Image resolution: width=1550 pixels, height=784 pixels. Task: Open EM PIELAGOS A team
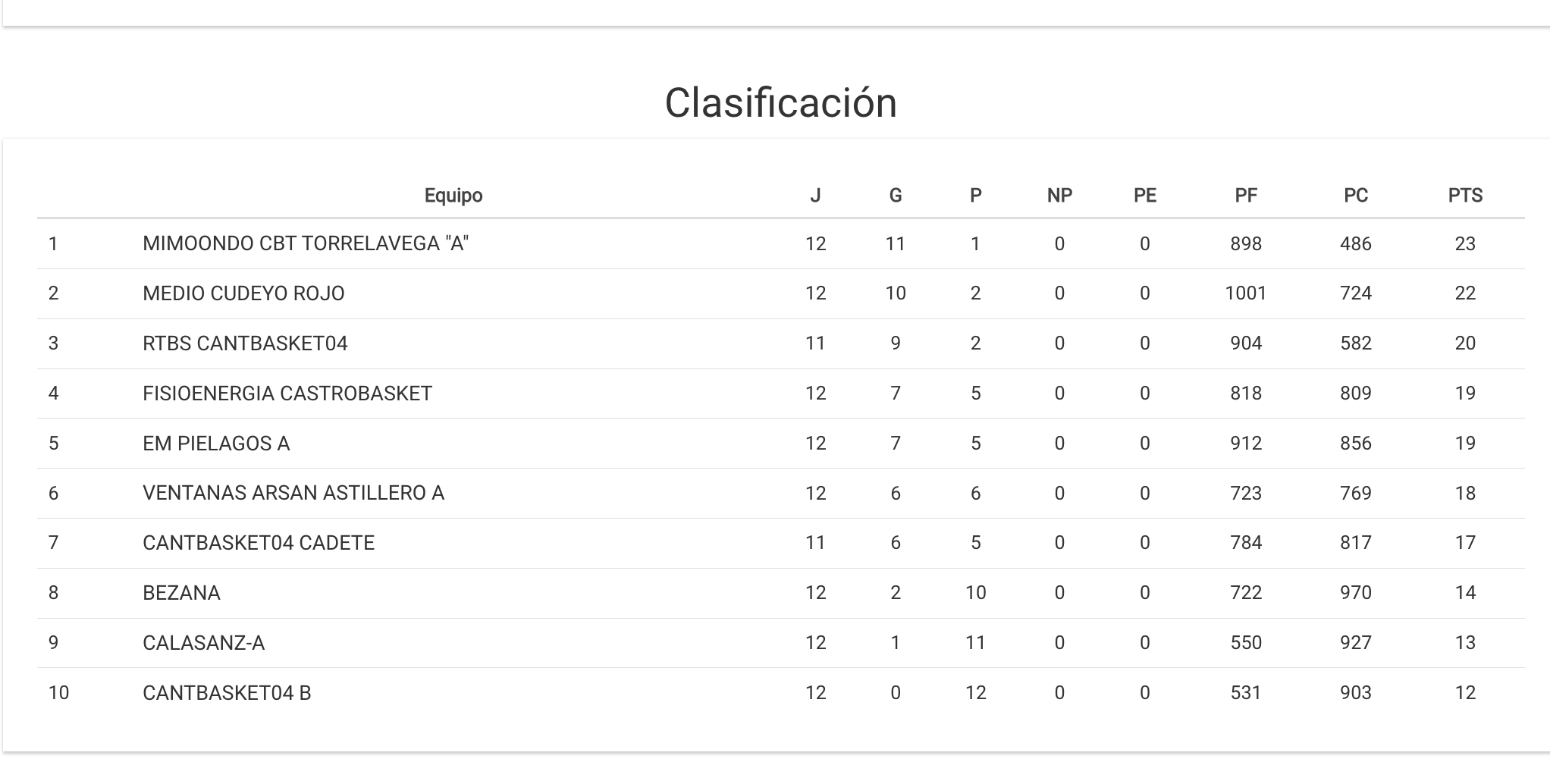tap(216, 444)
